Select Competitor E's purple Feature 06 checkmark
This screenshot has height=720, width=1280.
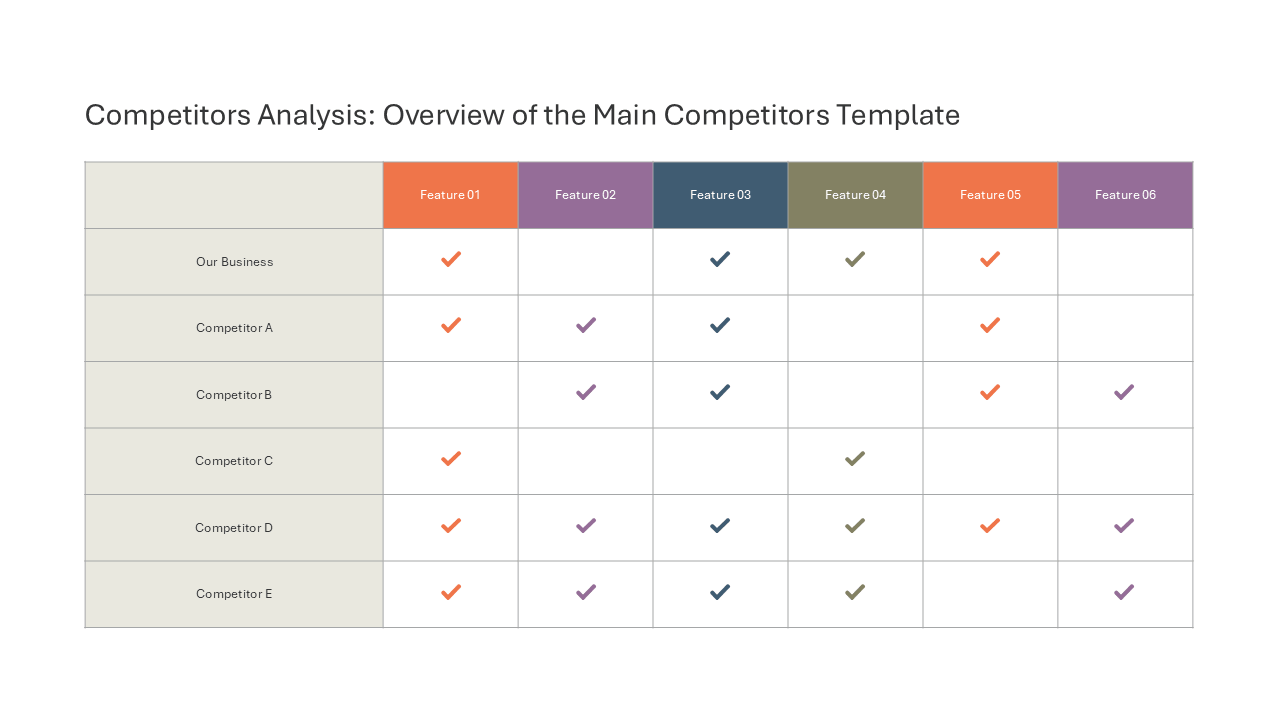(x=1124, y=592)
